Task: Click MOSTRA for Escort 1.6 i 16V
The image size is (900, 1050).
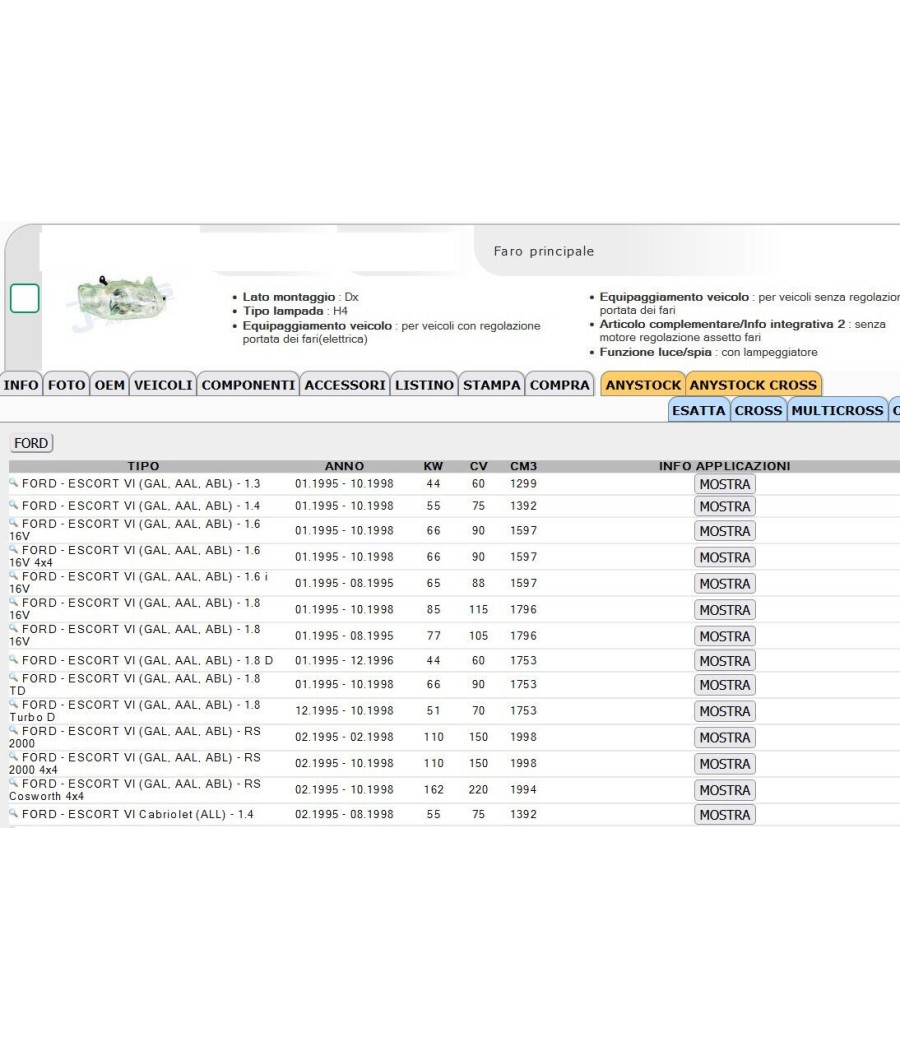Action: pos(725,584)
